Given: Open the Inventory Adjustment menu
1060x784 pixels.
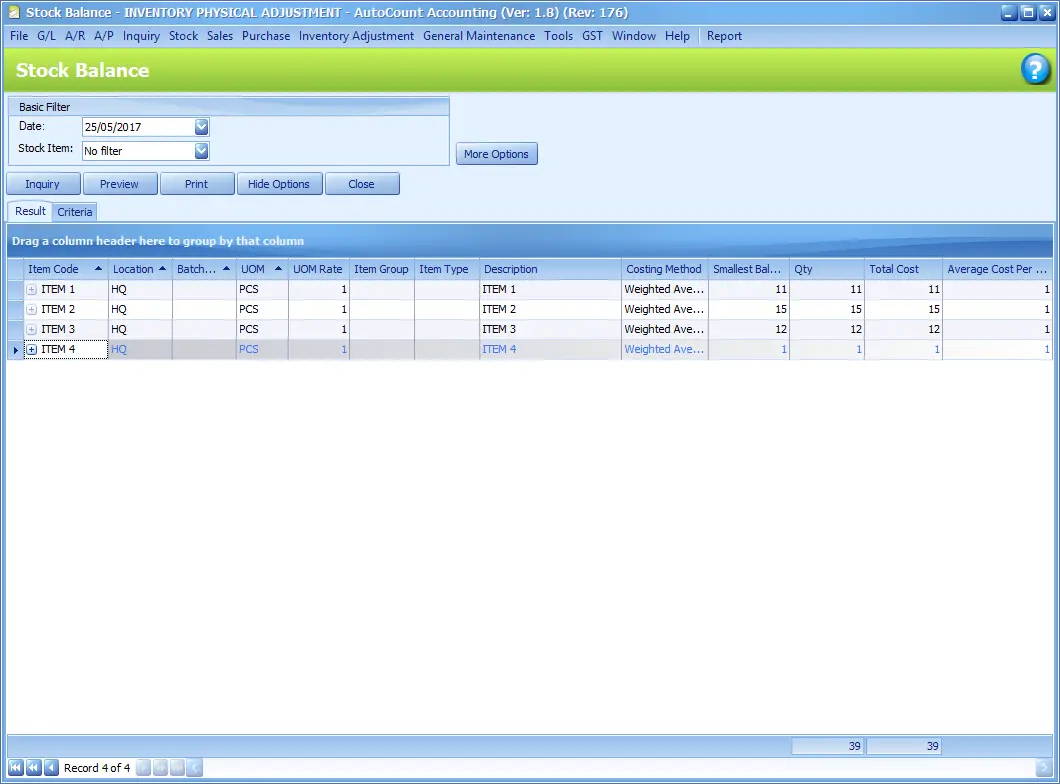Looking at the screenshot, I should pos(356,35).
